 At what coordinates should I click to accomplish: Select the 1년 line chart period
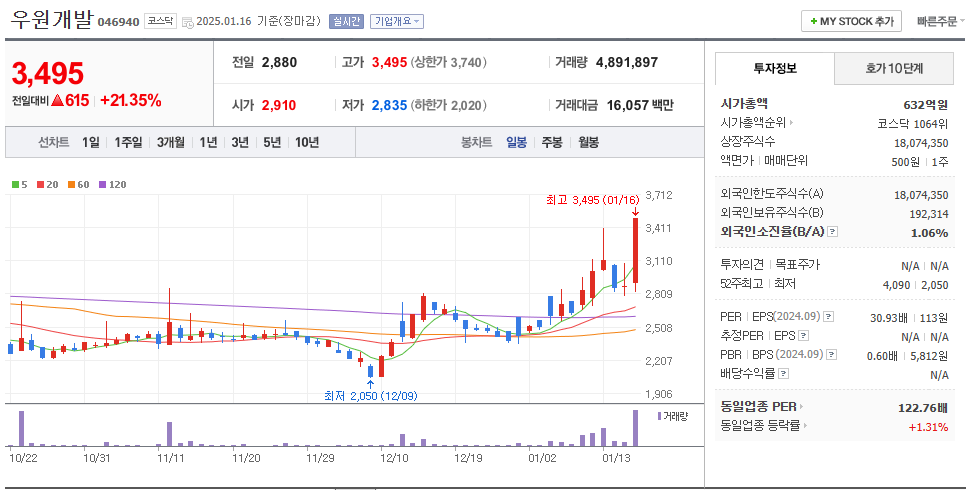point(208,142)
